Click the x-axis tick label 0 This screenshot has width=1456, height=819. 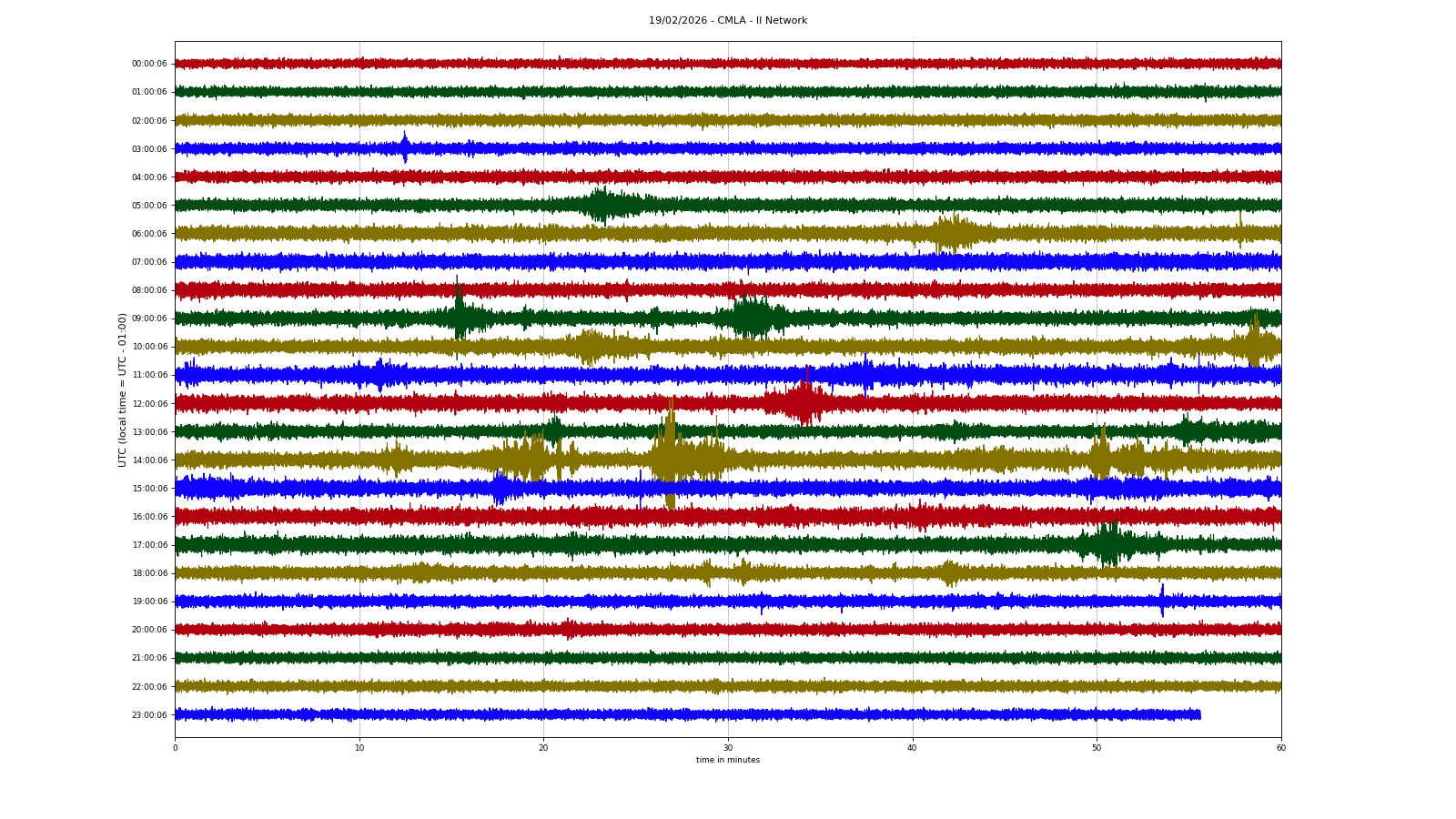coord(175,748)
